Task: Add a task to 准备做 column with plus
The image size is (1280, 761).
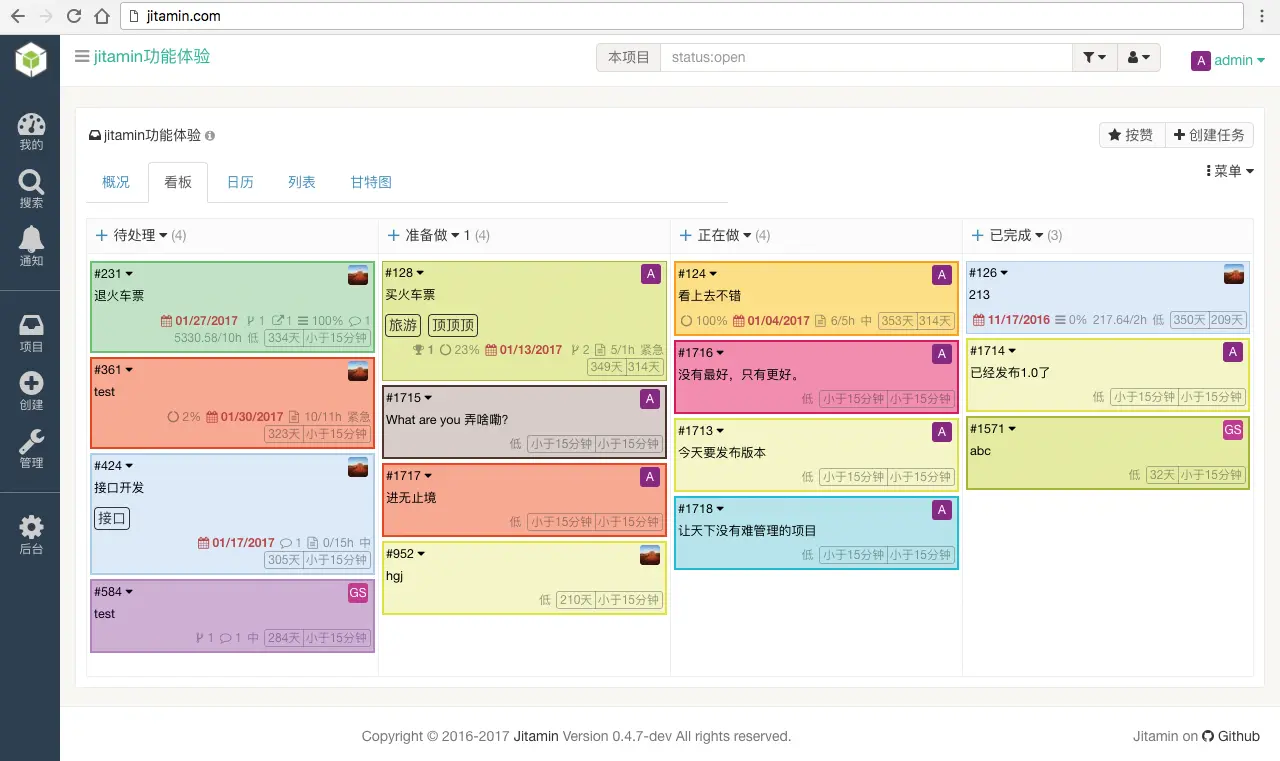Action: pos(393,235)
